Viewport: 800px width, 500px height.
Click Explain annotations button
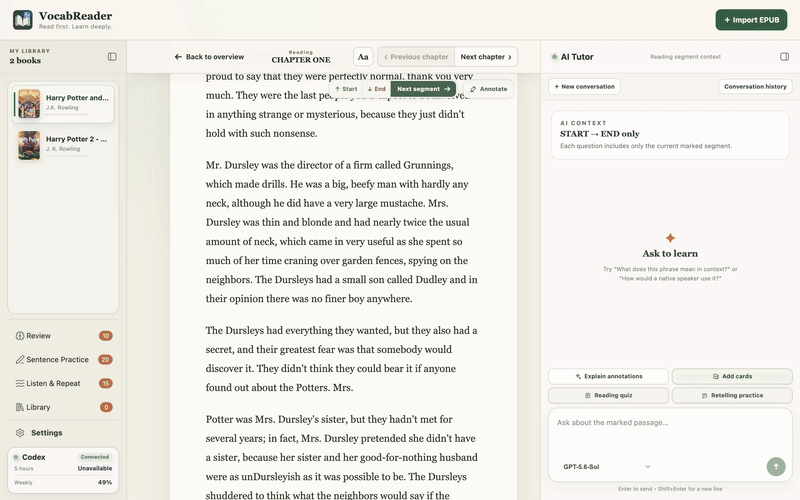click(x=608, y=377)
